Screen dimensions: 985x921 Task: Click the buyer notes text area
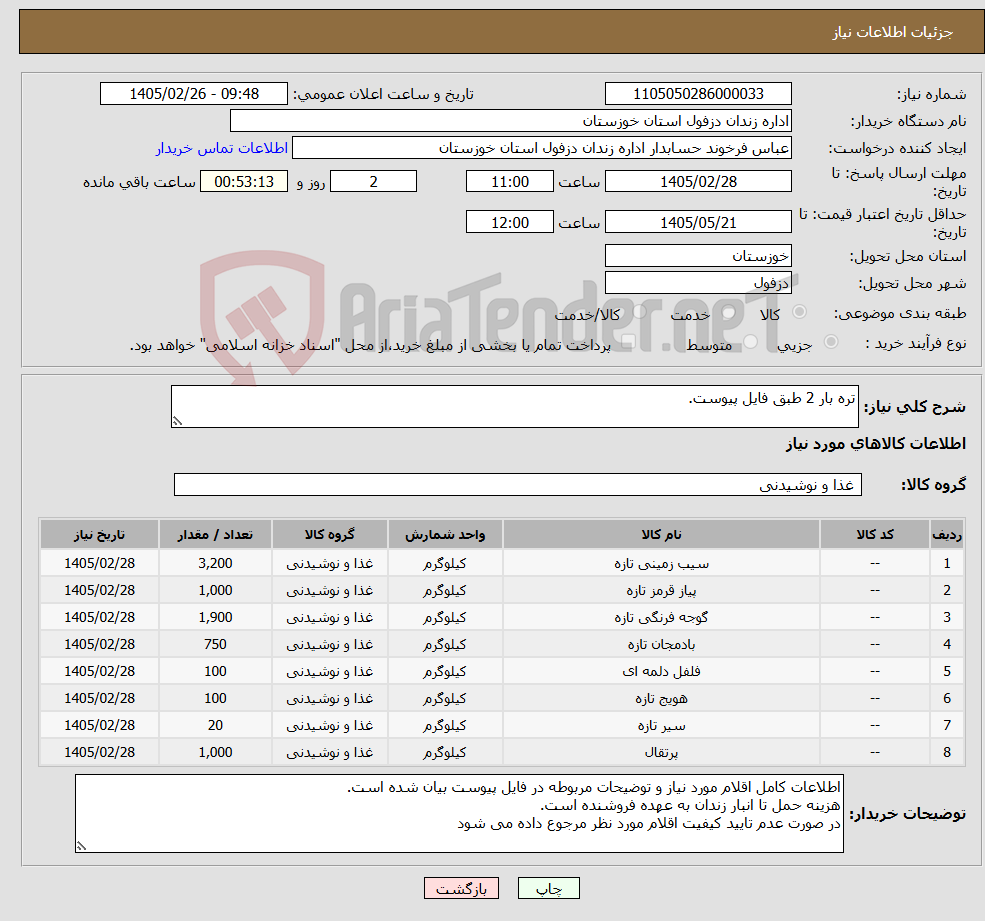[x=459, y=814]
